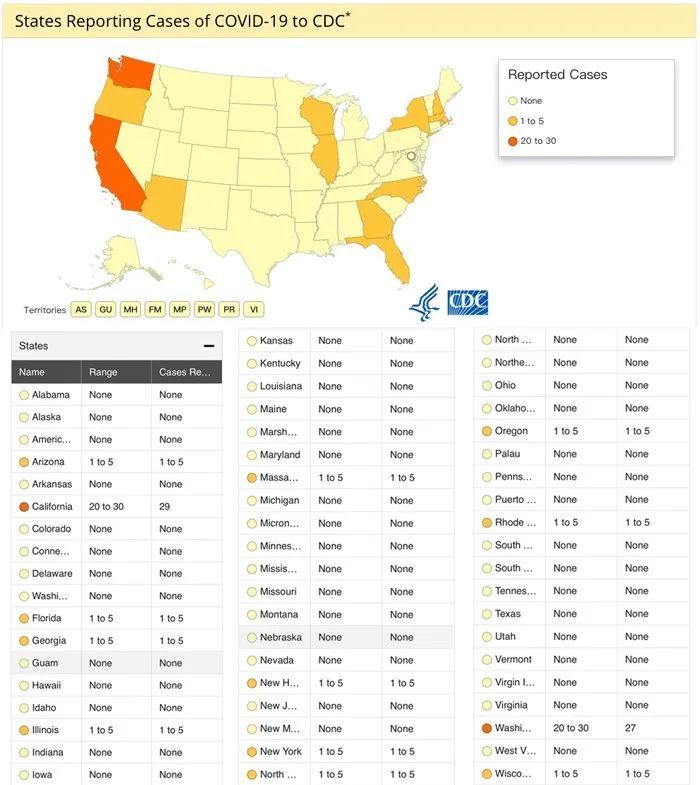Screen dimensions: 700x785
Task: Select the AS territory button
Action: coord(81,310)
